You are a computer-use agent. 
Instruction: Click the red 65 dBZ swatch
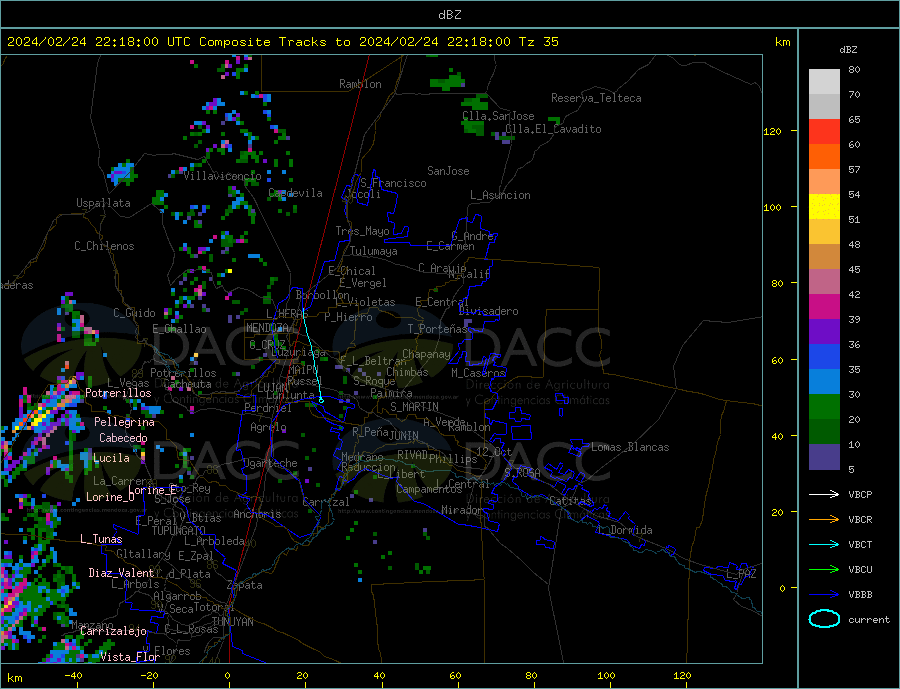[824, 131]
